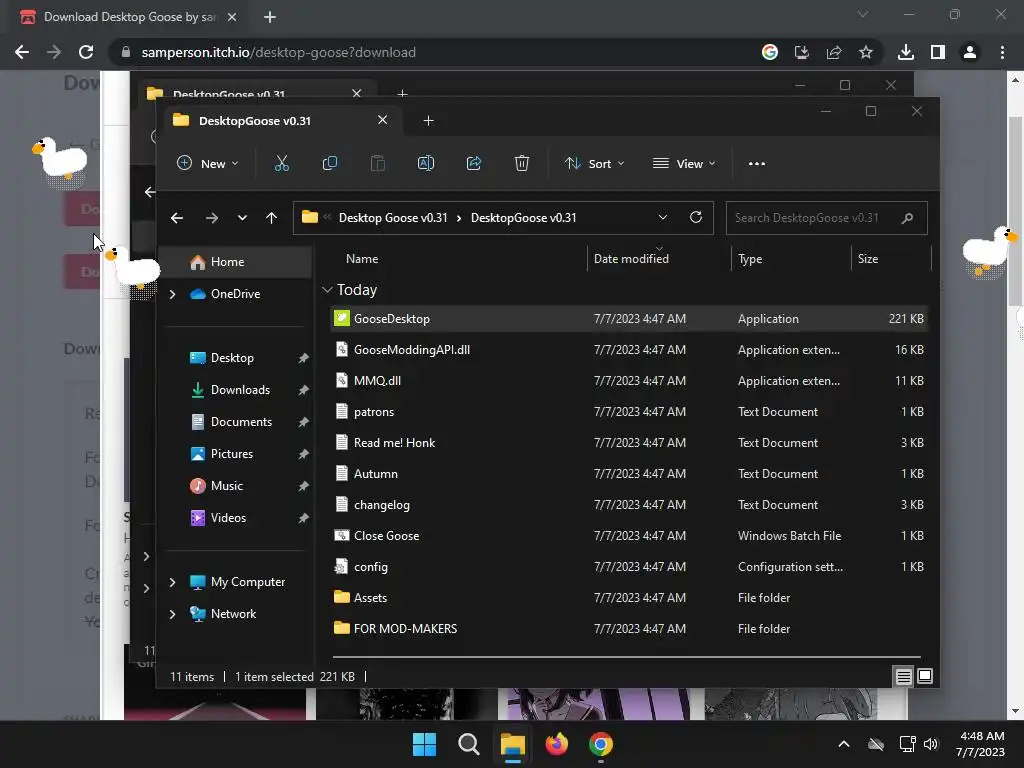This screenshot has height=768, width=1024.
Task: Expand Network in navigation pane
Action: [172, 614]
